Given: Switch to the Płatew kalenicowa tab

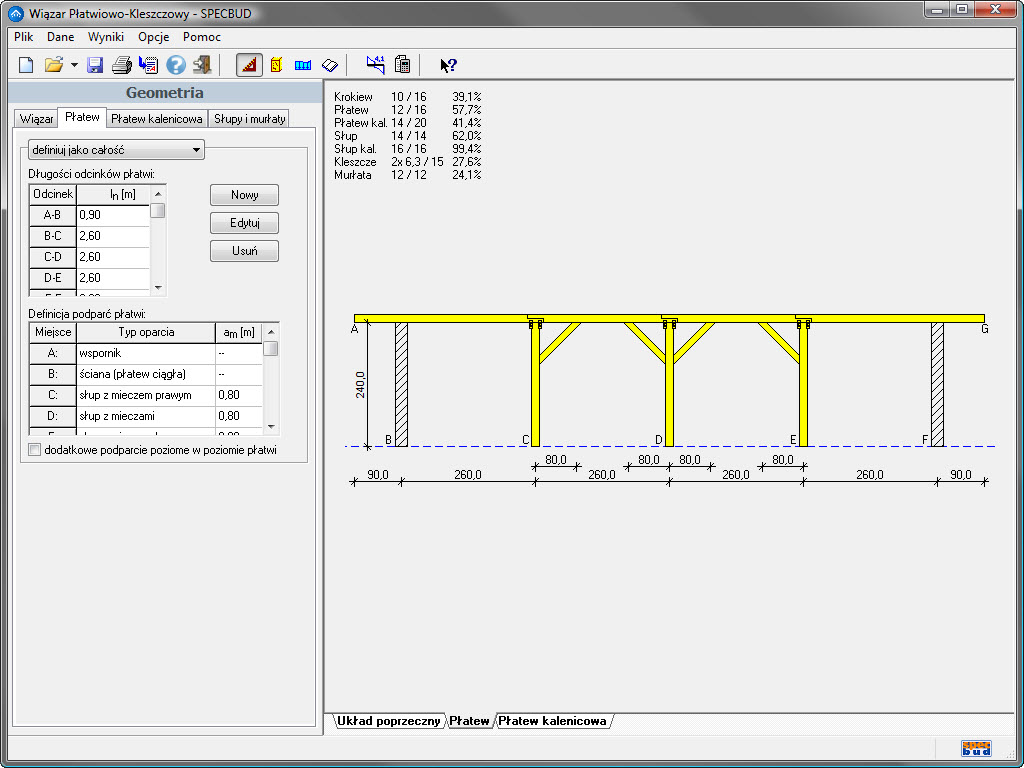Looking at the screenshot, I should coord(157,118).
